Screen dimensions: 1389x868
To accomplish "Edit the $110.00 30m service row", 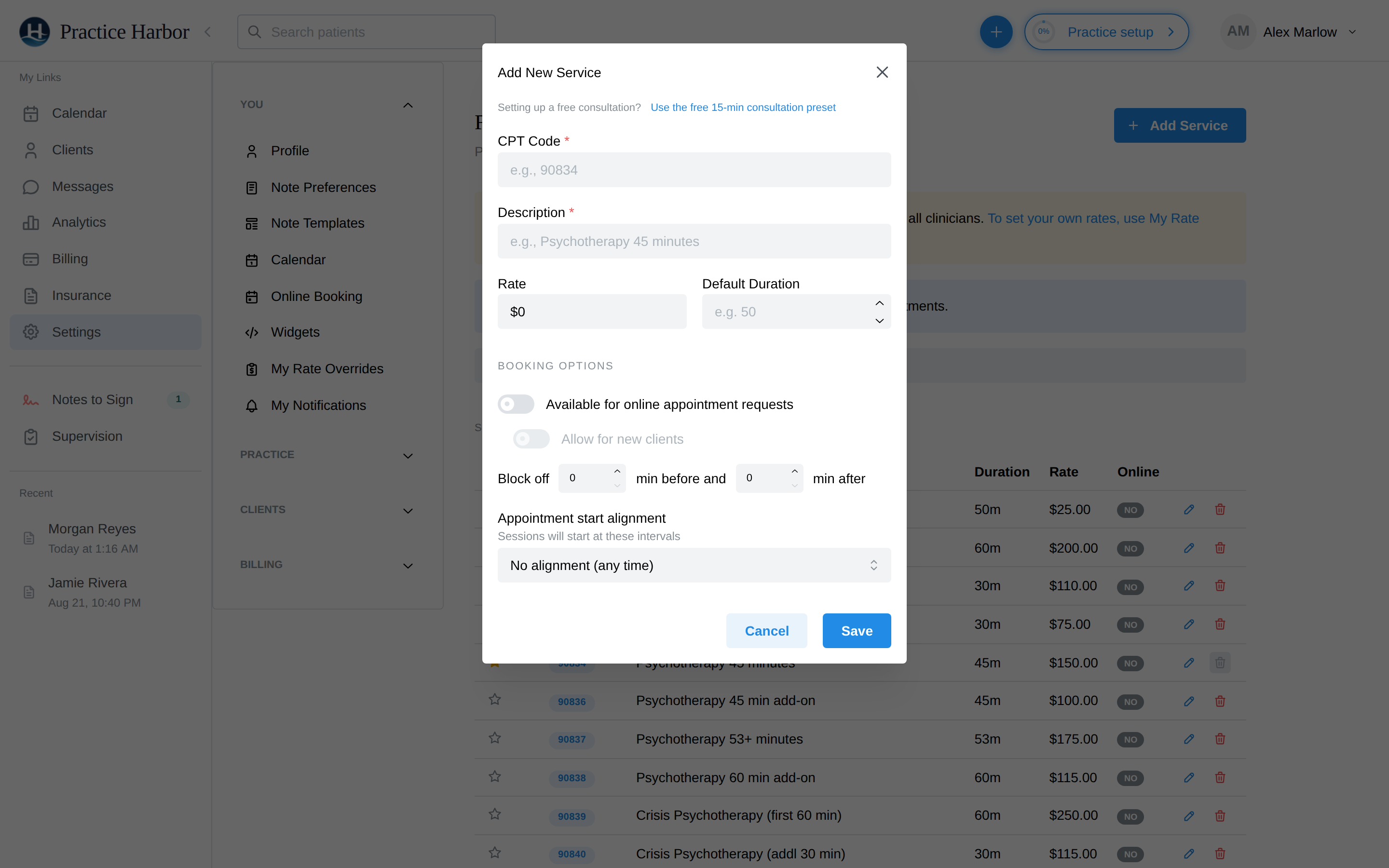I will pos(1189,586).
